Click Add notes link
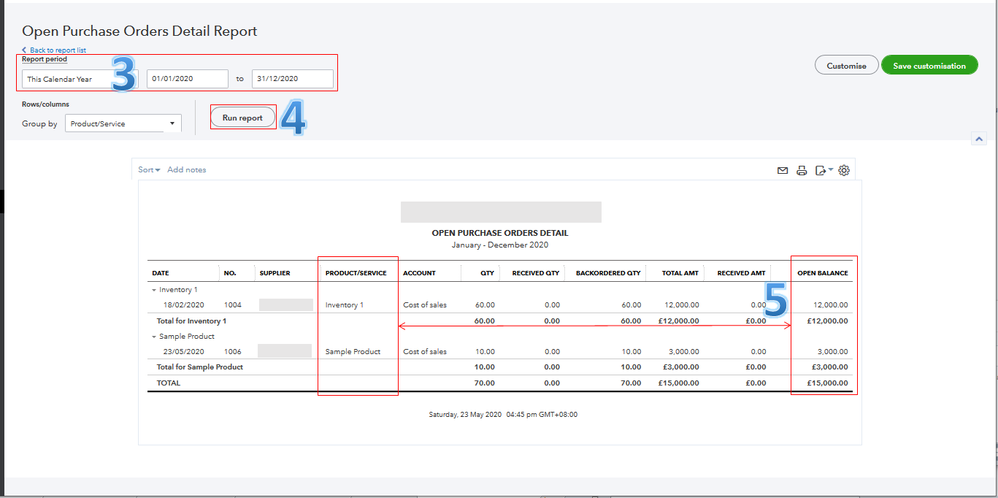The image size is (998, 498). click(x=186, y=170)
